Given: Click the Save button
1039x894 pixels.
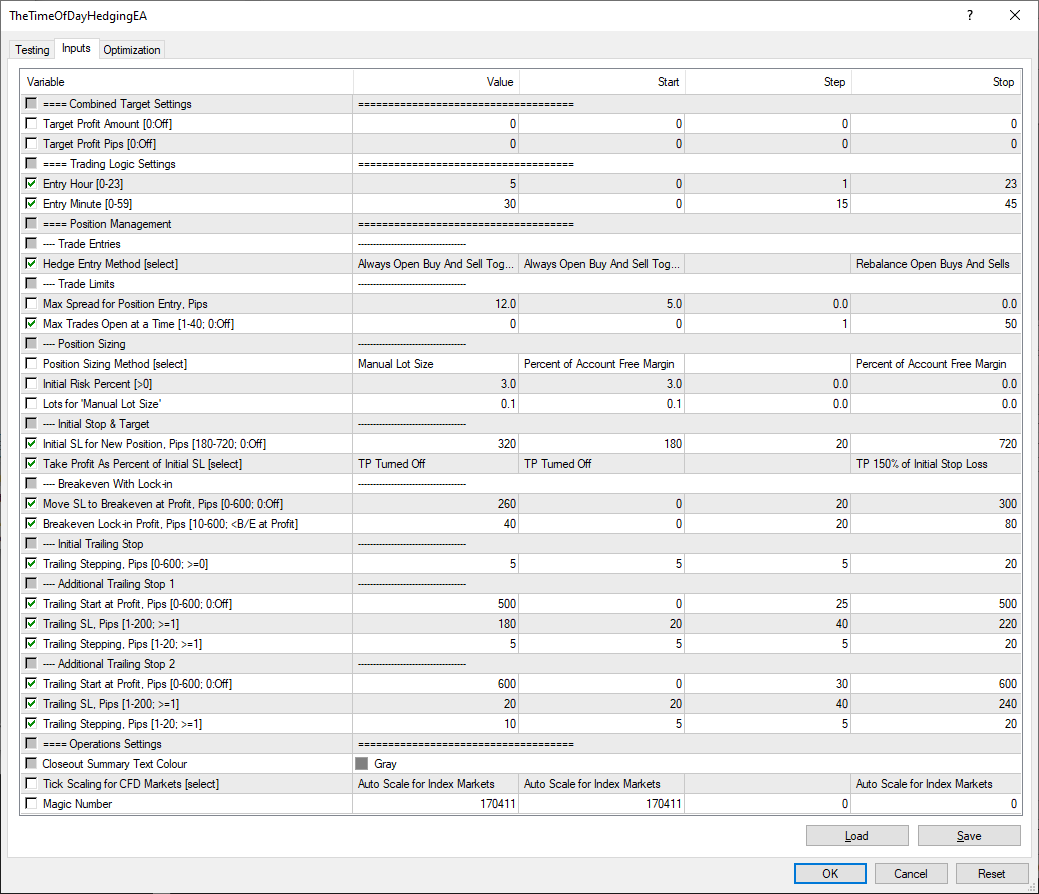Looking at the screenshot, I should pyautogui.click(x=968, y=836).
